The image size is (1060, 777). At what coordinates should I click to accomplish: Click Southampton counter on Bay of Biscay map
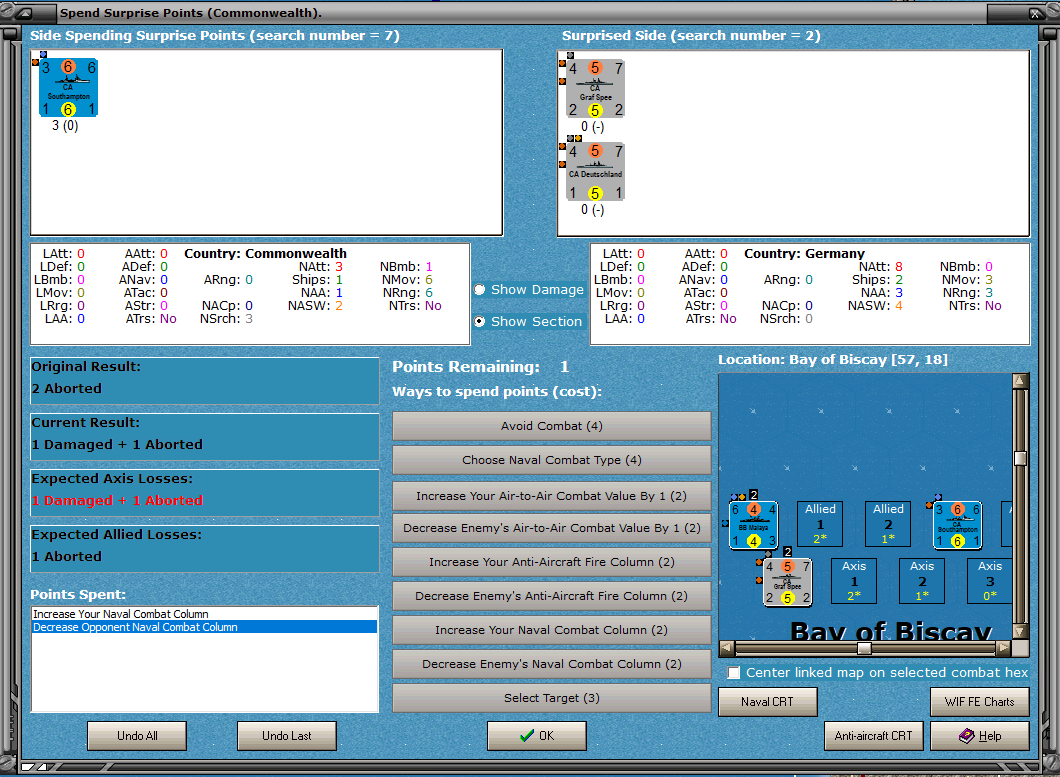click(x=957, y=525)
